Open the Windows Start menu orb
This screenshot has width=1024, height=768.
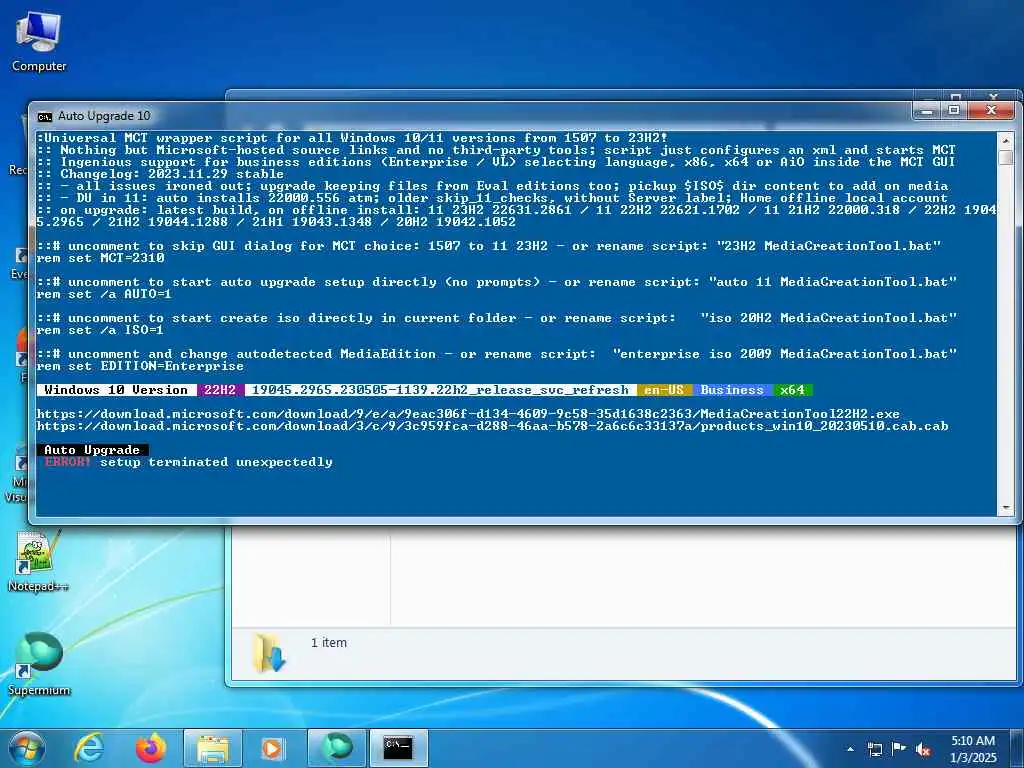click(x=27, y=748)
